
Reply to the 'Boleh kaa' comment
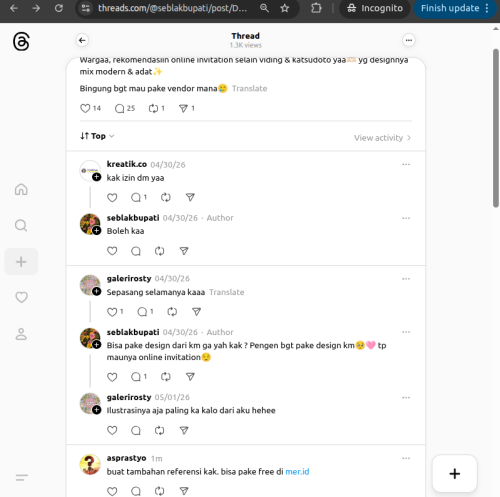tap(136, 251)
